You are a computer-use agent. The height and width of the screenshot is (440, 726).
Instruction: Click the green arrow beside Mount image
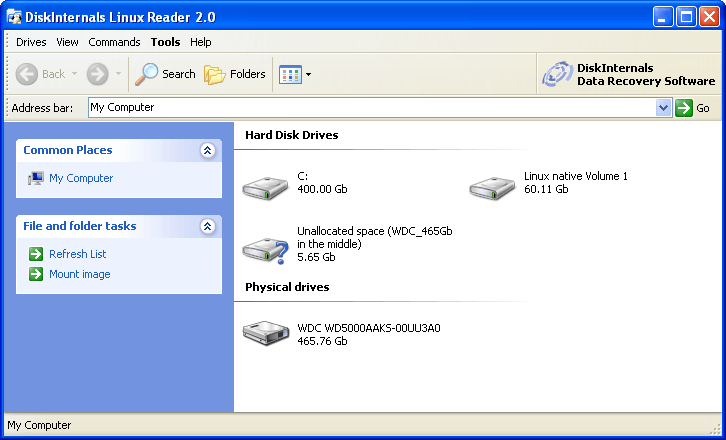coord(36,274)
